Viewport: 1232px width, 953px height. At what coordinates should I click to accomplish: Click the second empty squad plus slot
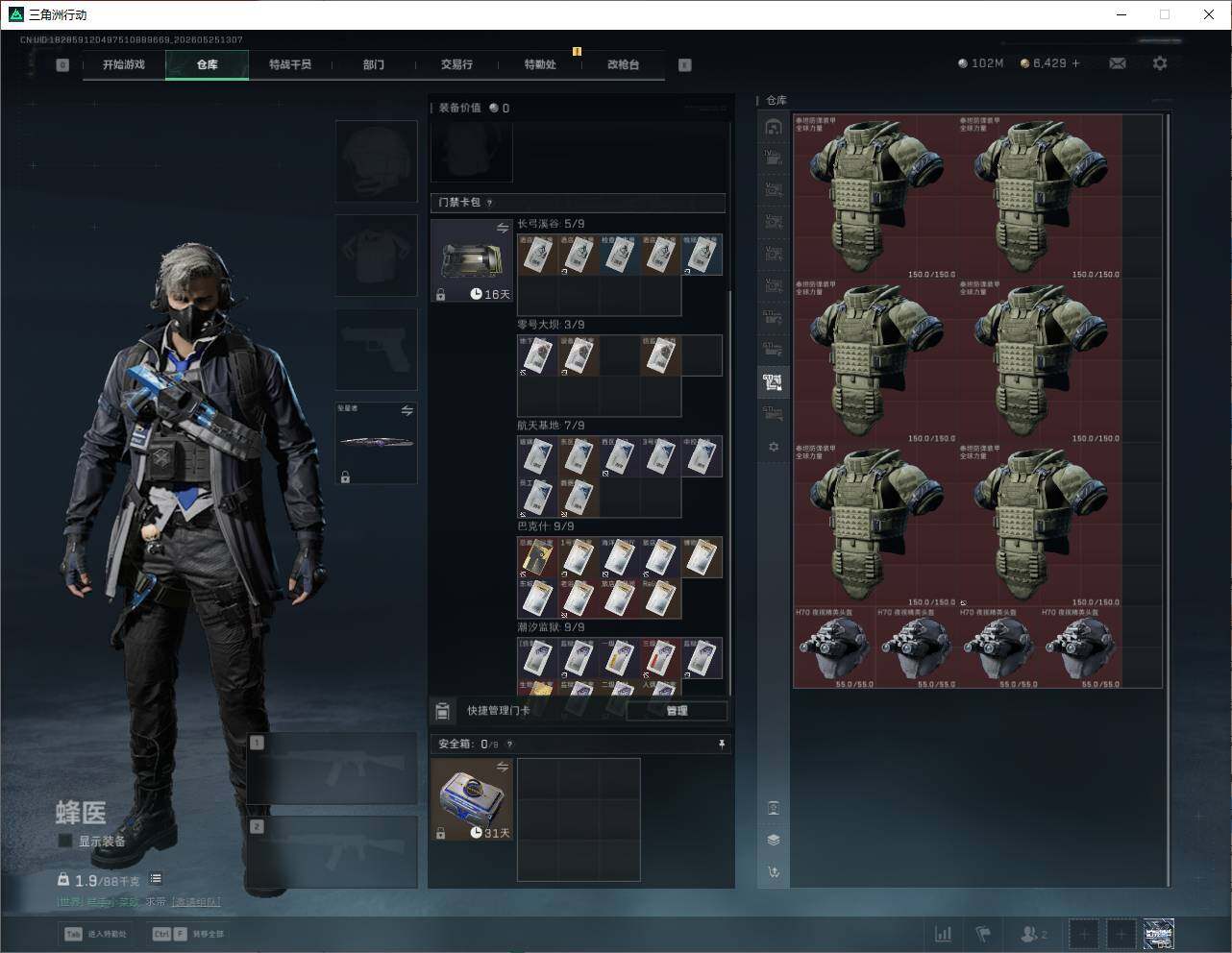tap(1121, 934)
